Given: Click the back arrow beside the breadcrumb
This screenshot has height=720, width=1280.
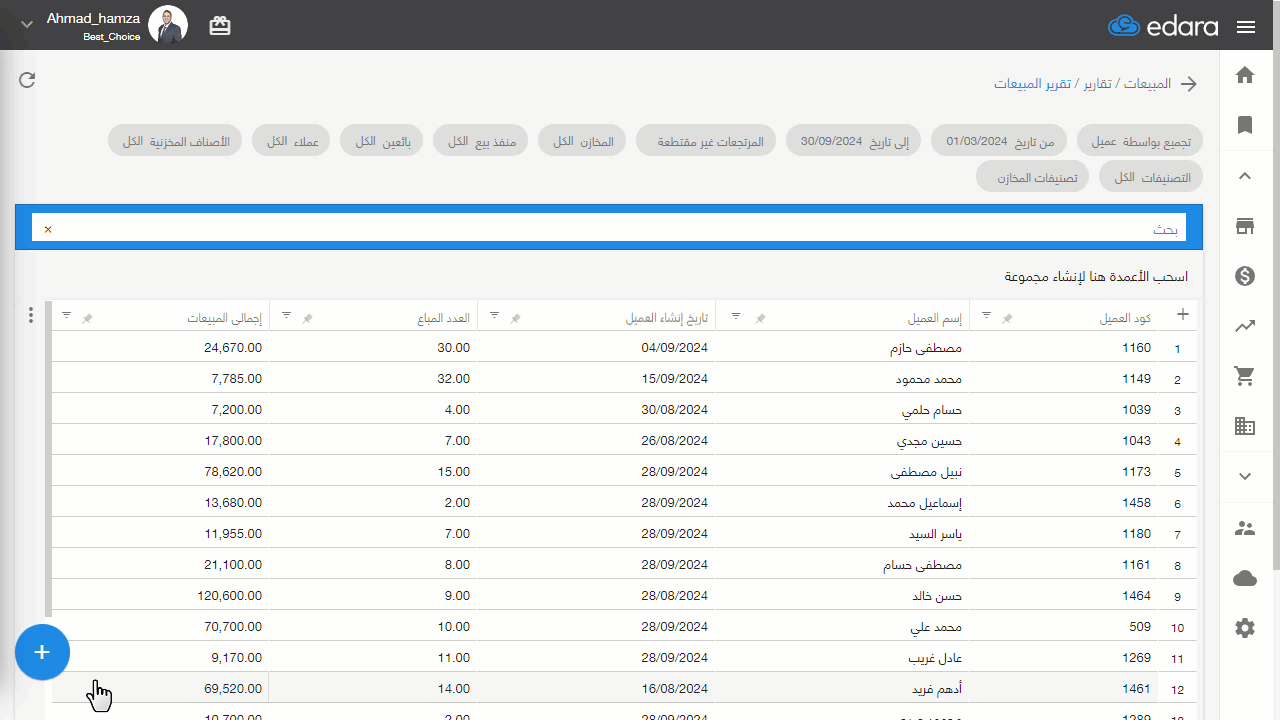Looking at the screenshot, I should [1189, 84].
